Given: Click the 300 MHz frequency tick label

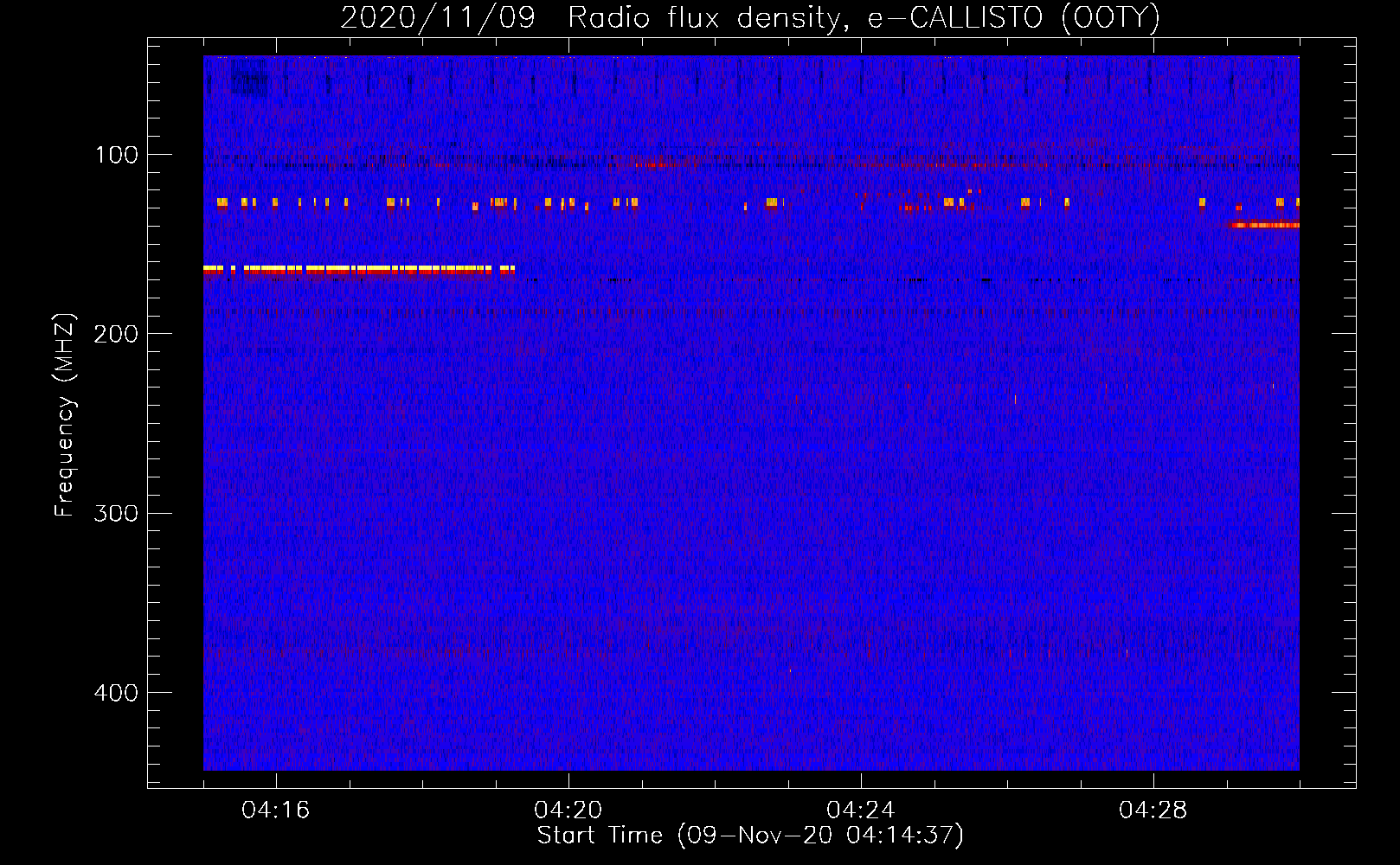Looking at the screenshot, I should (116, 513).
